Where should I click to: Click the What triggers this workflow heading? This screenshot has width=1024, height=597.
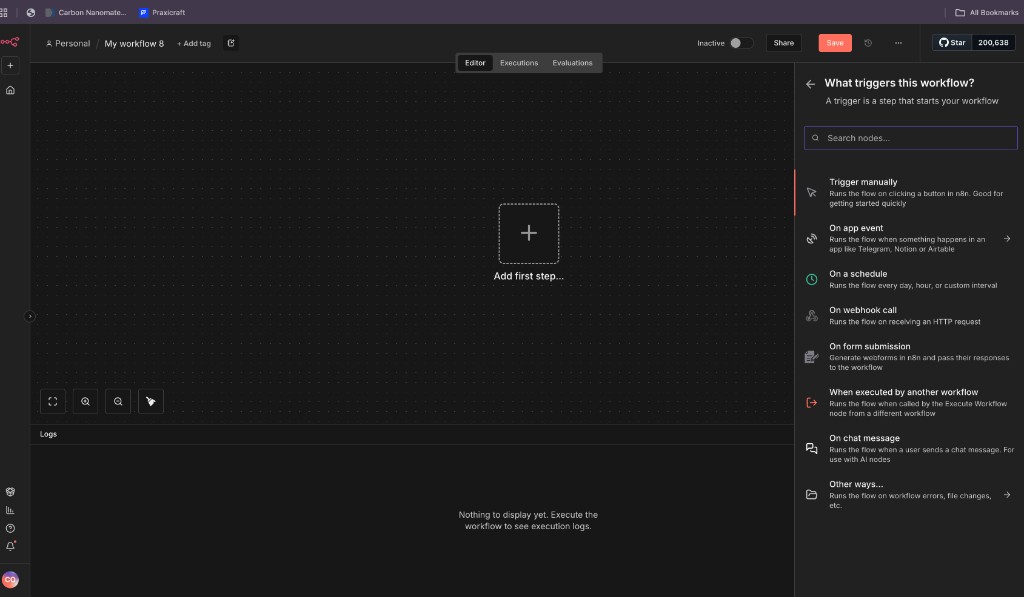[x=899, y=83]
